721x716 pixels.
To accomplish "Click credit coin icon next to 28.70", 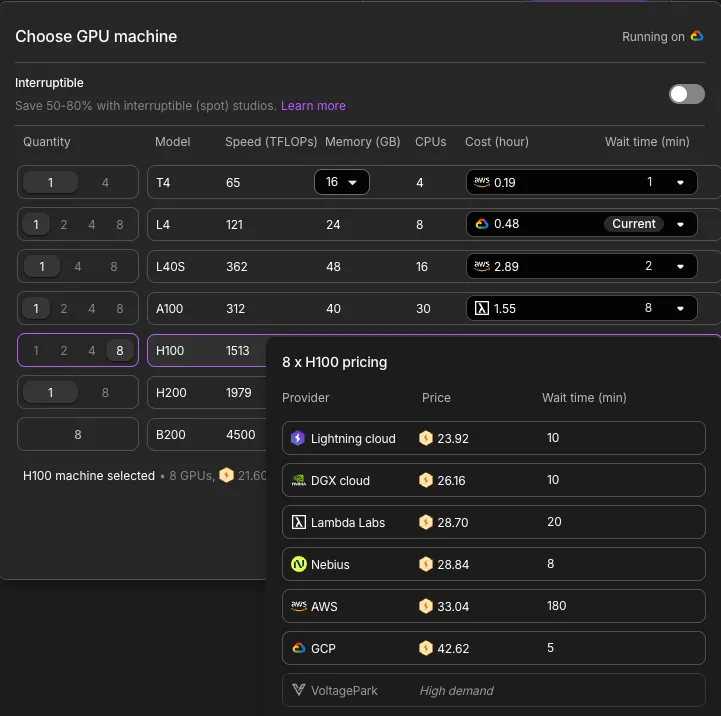I will [426, 522].
